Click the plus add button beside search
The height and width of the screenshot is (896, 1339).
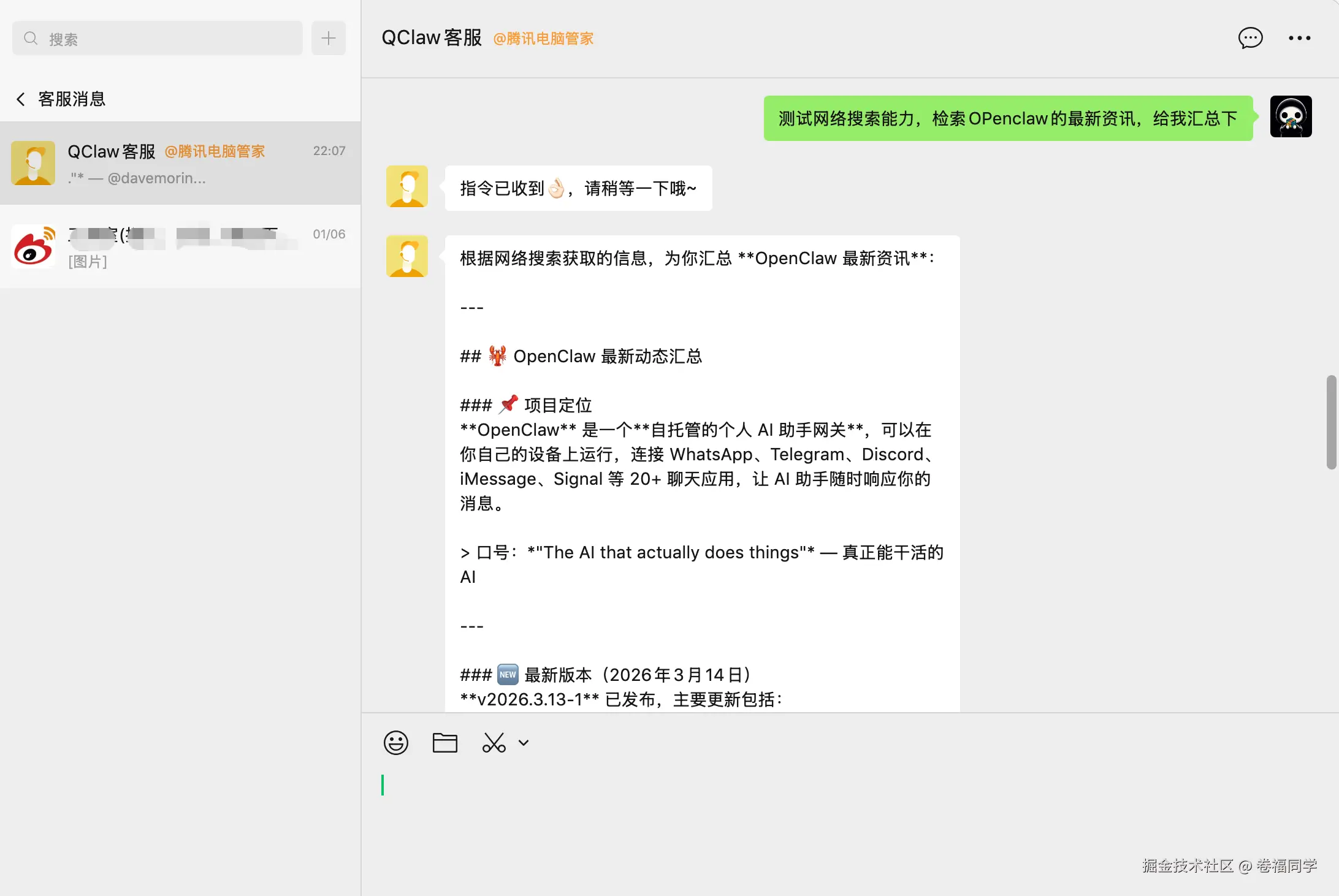pos(329,38)
